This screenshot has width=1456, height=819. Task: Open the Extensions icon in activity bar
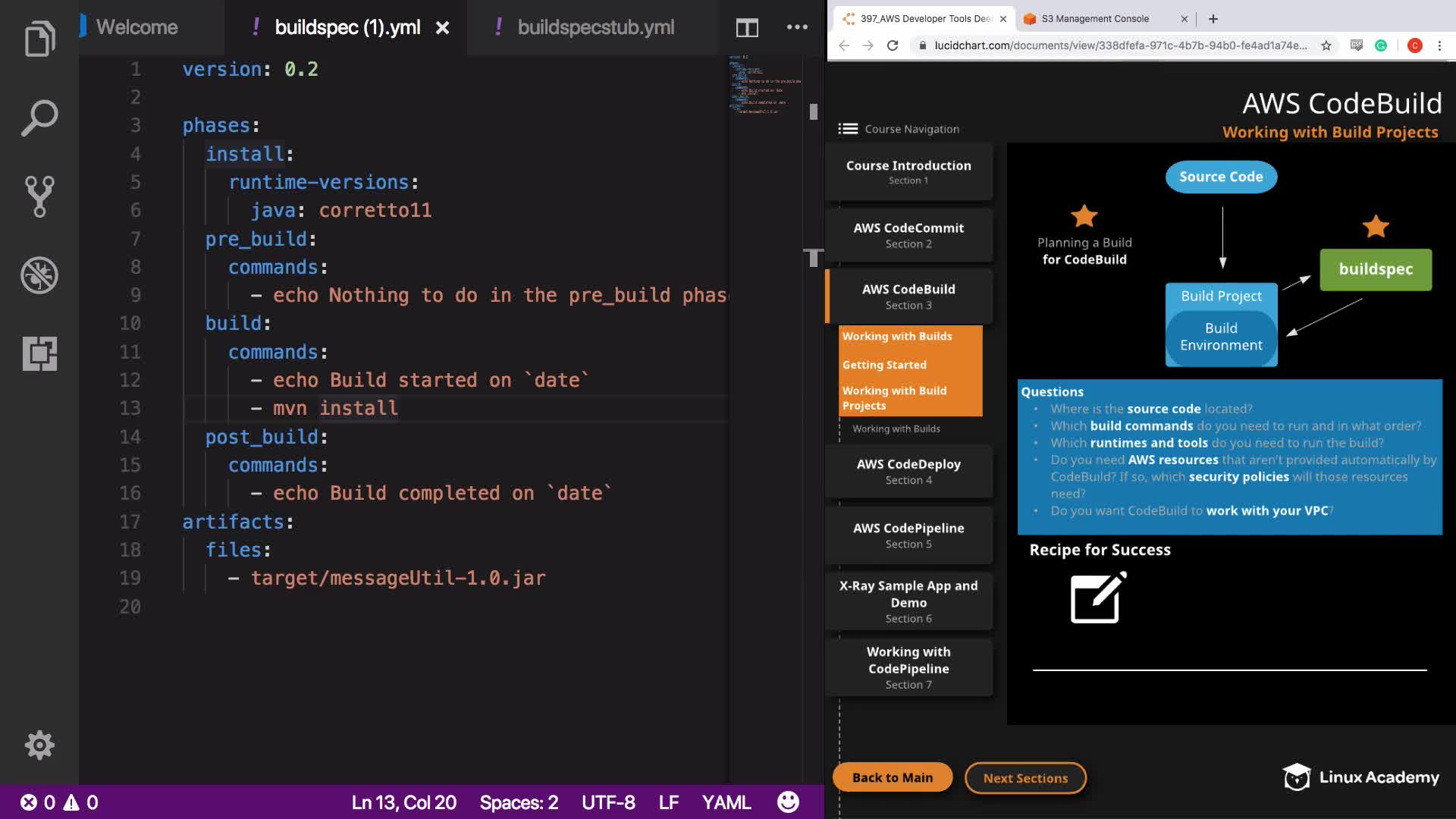tap(39, 353)
